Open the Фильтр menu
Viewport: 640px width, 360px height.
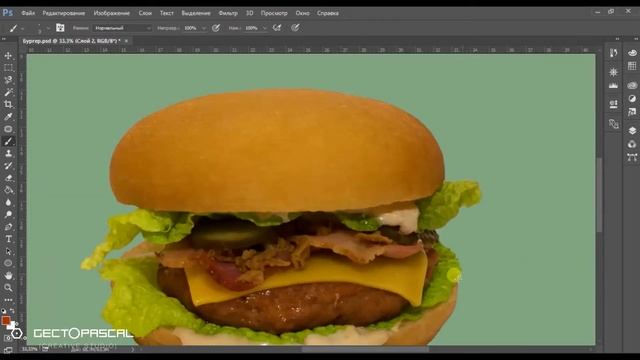(x=228, y=13)
